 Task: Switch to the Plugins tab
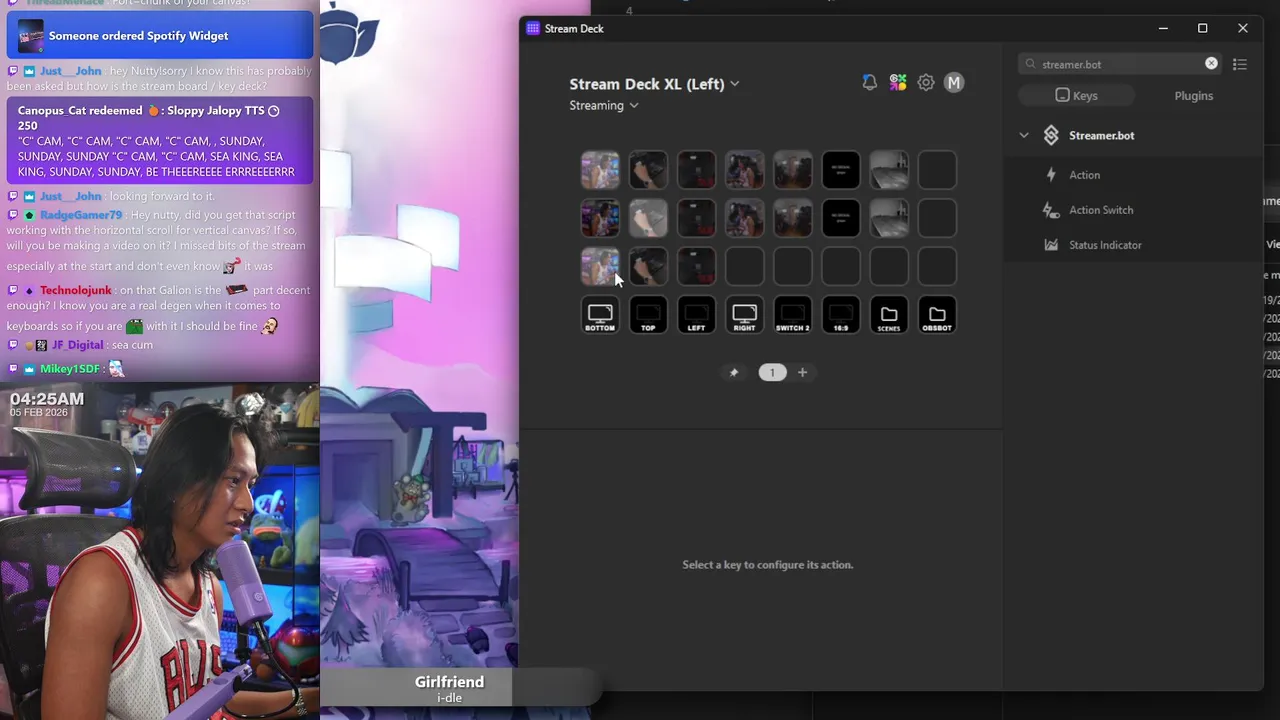click(x=1193, y=96)
